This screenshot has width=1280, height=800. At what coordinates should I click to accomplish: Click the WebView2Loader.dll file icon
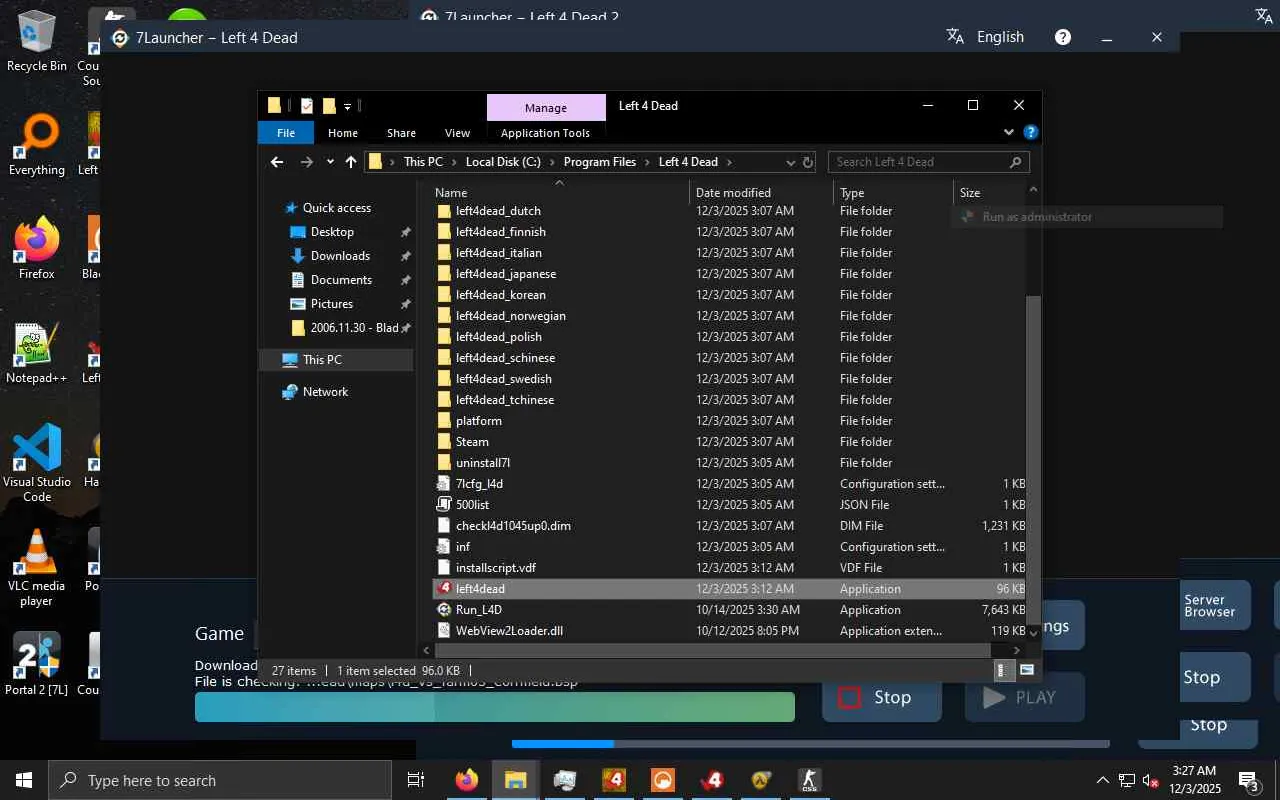[x=445, y=631]
